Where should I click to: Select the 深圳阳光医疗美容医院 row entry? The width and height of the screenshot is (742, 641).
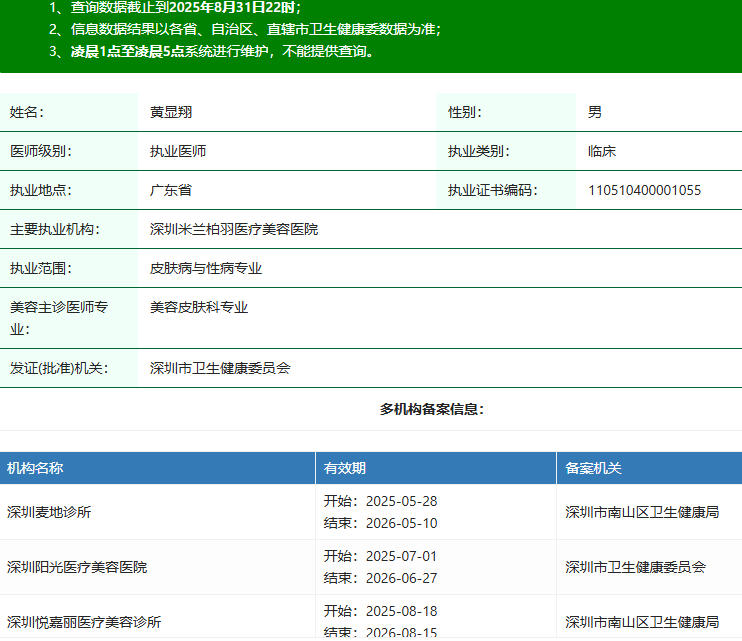click(x=77, y=567)
